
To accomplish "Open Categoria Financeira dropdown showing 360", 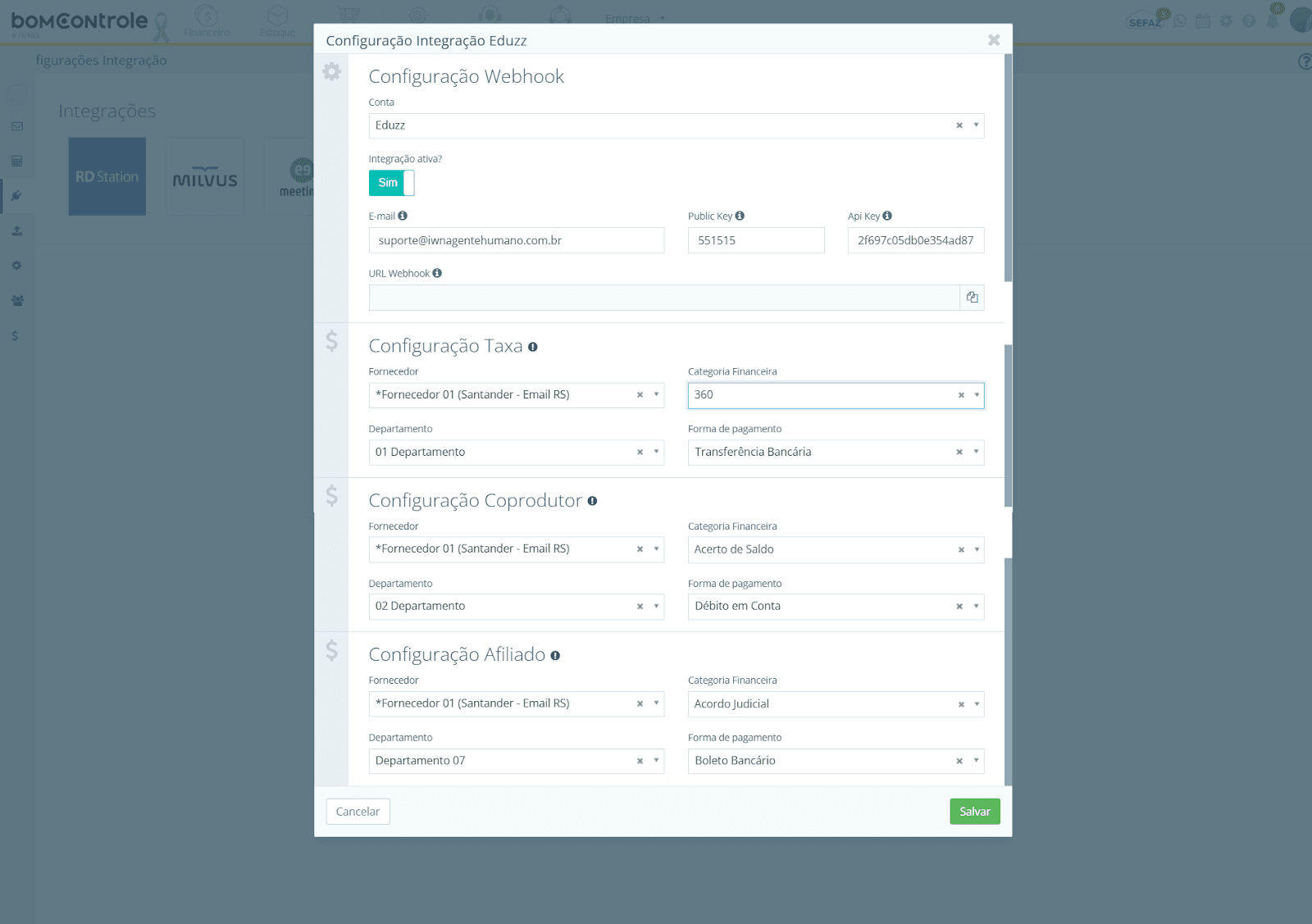I will (977, 394).
